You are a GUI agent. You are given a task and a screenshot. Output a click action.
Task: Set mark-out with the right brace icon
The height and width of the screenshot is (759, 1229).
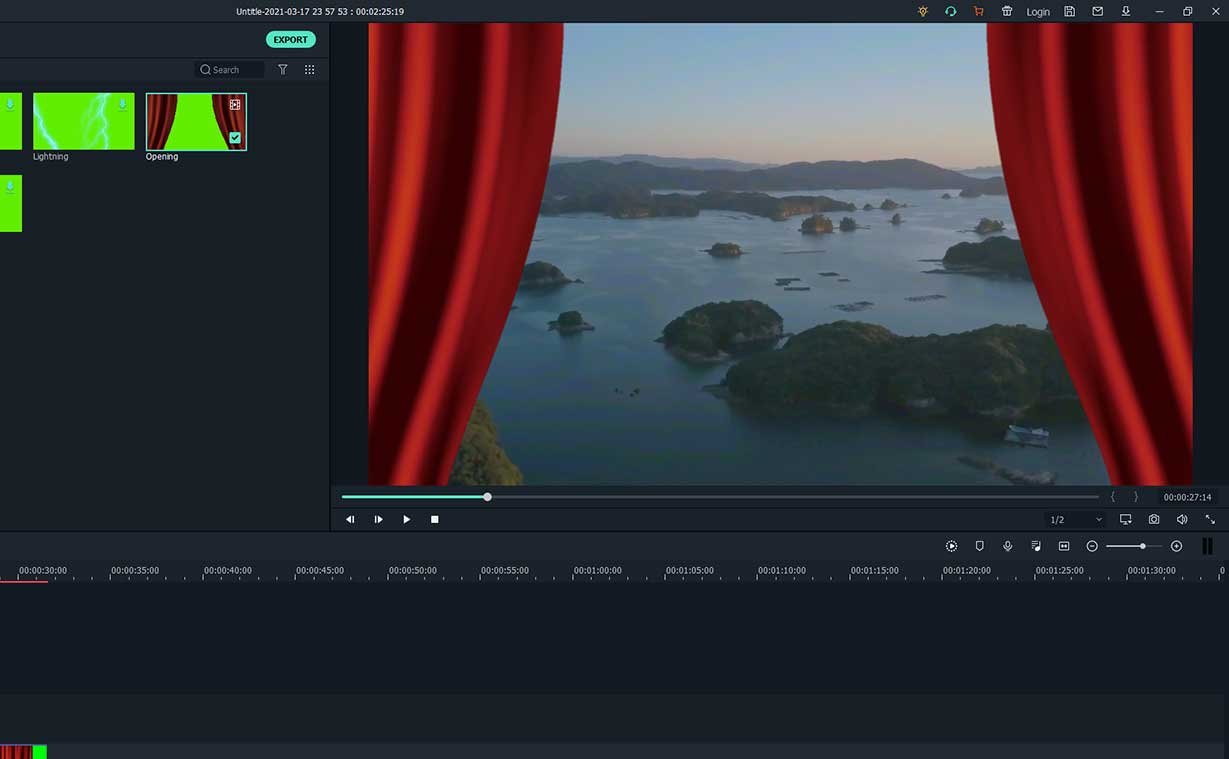(x=1136, y=497)
